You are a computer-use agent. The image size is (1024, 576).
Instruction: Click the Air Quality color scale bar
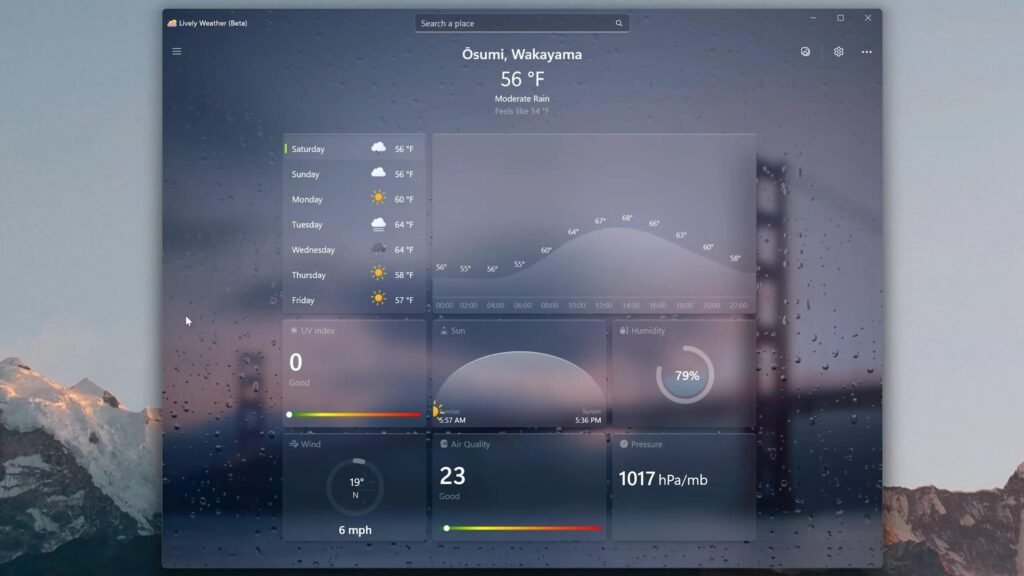(x=521, y=528)
